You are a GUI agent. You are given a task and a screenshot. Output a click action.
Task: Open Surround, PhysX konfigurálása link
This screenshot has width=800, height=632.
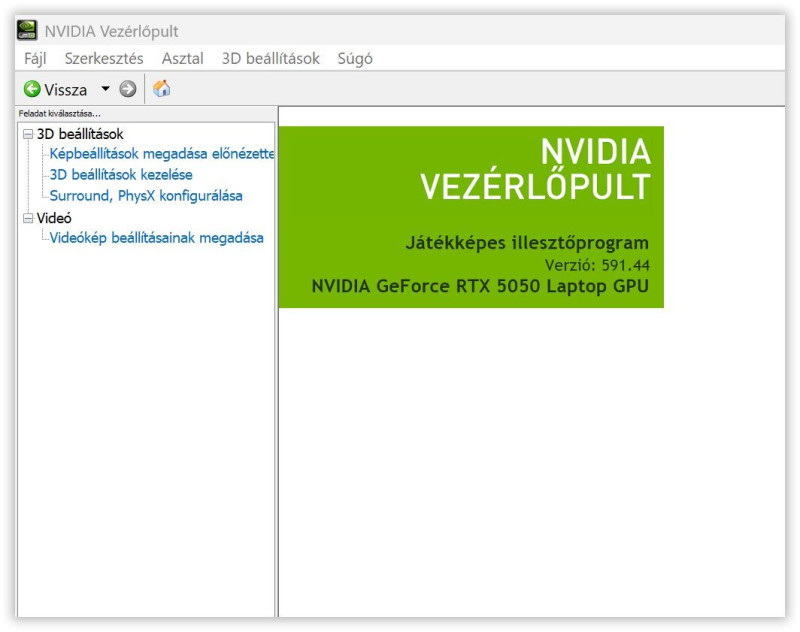click(x=146, y=195)
